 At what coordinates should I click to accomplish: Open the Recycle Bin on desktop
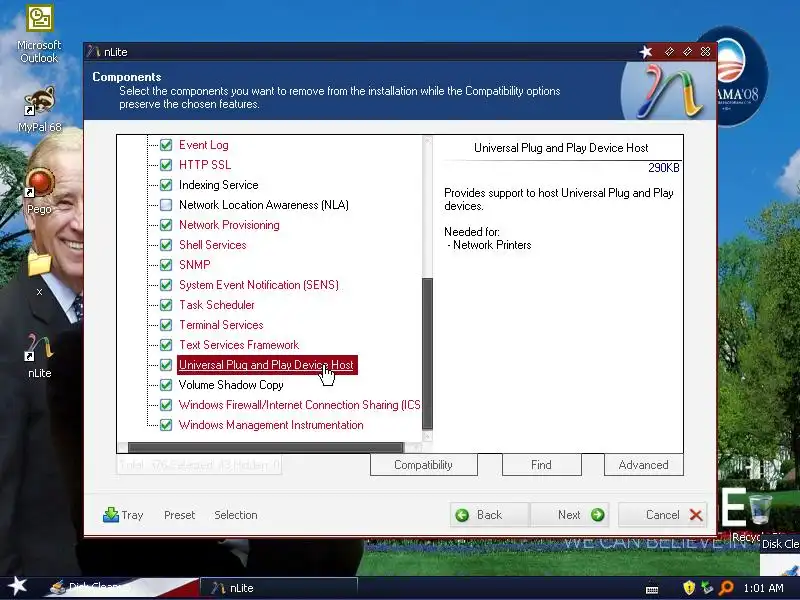(x=760, y=515)
